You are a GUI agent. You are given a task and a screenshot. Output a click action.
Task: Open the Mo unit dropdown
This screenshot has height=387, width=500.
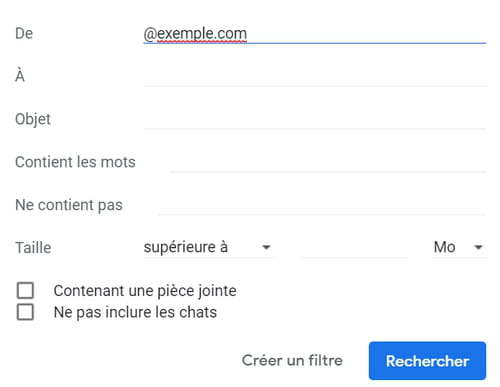click(459, 247)
